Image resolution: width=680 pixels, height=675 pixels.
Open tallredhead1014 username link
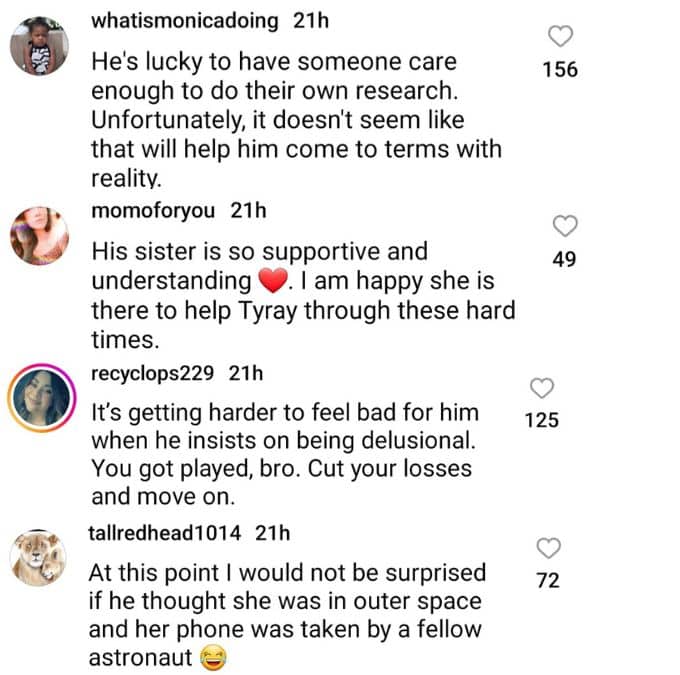click(165, 533)
